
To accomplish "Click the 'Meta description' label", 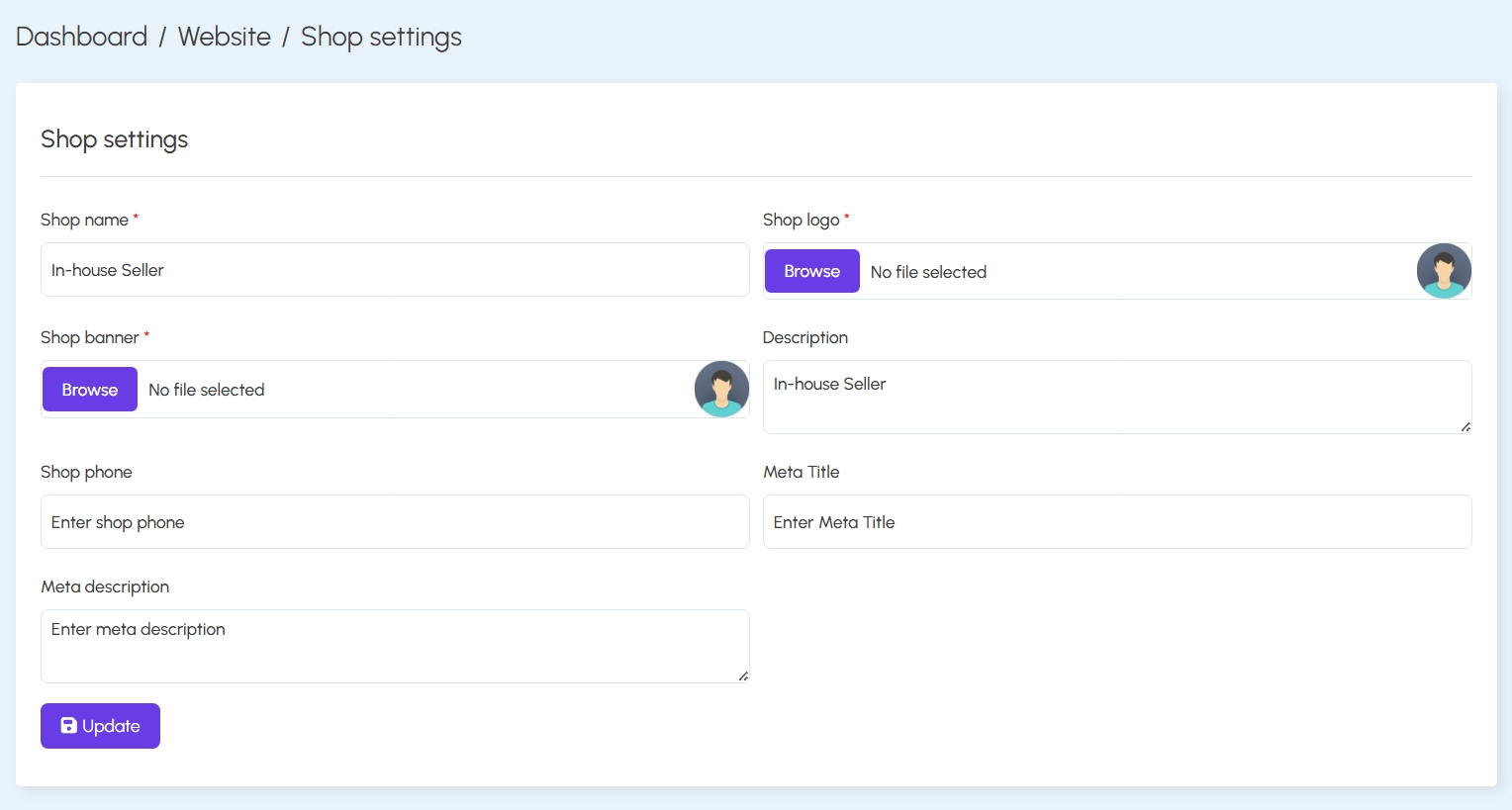I will (105, 586).
